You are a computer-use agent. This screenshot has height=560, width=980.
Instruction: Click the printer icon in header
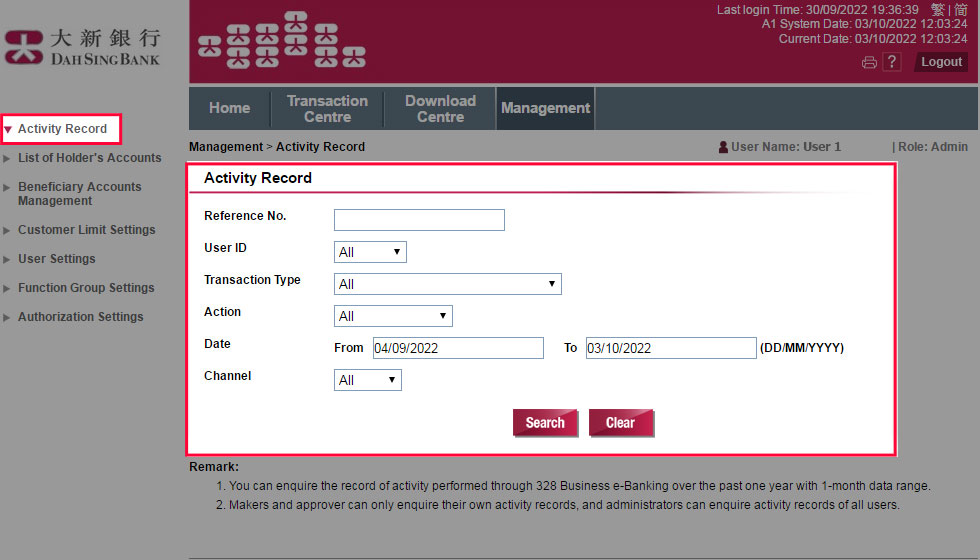pyautogui.click(x=869, y=62)
